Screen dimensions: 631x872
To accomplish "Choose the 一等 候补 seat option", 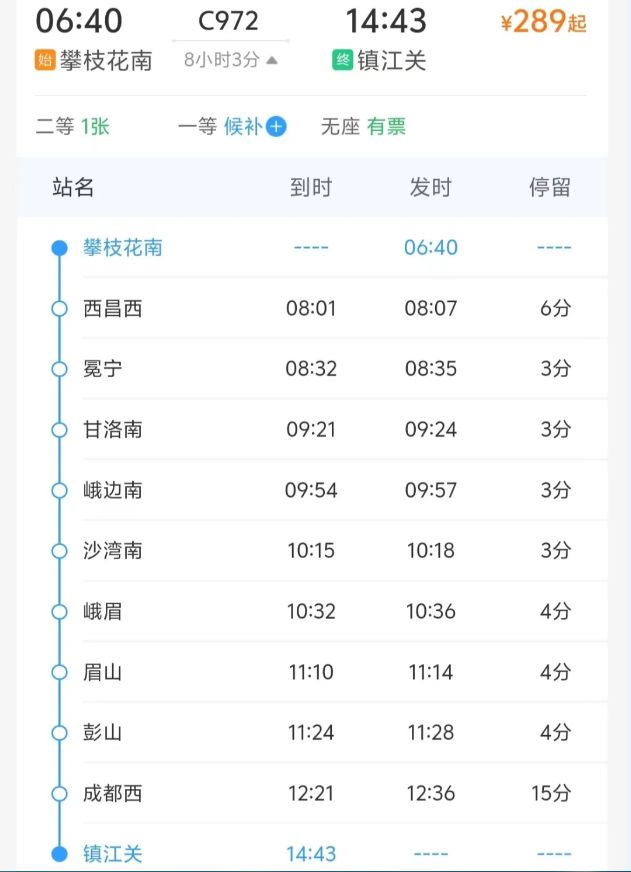I will pos(232,127).
